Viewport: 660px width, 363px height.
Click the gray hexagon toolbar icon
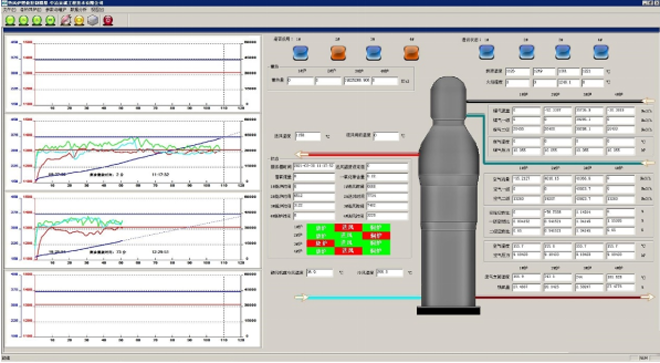93,20
